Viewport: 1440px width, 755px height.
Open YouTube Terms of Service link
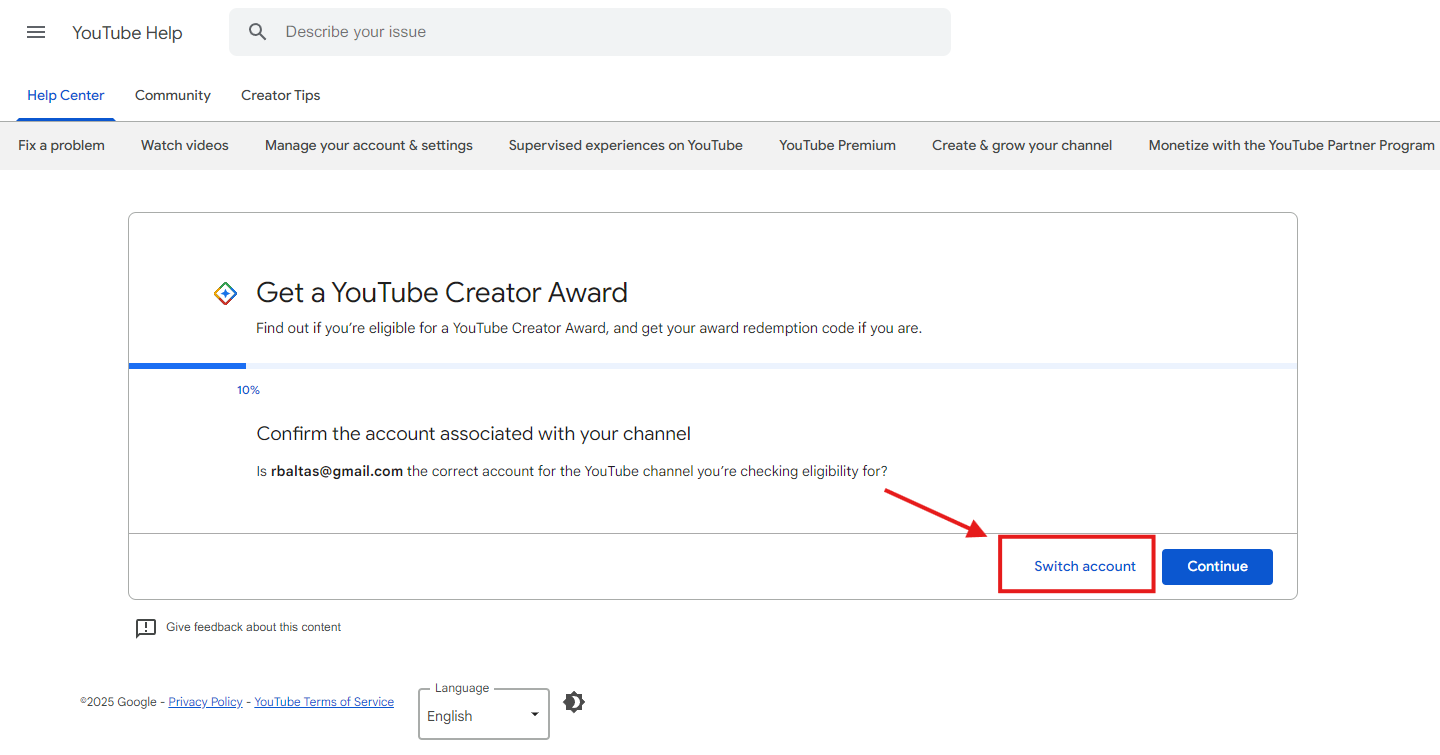324,702
